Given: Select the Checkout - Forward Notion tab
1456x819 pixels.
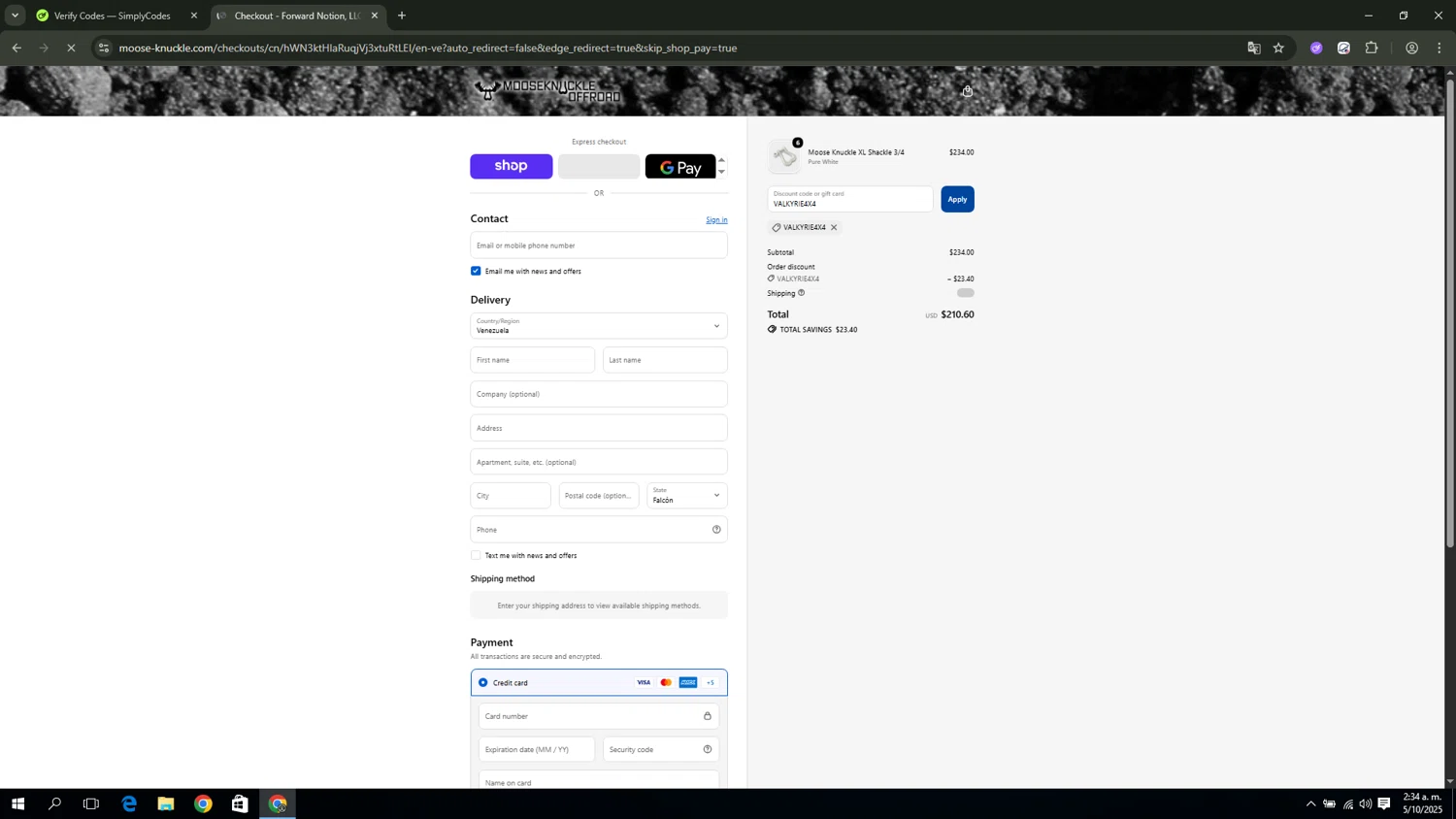Looking at the screenshot, I should point(297,16).
